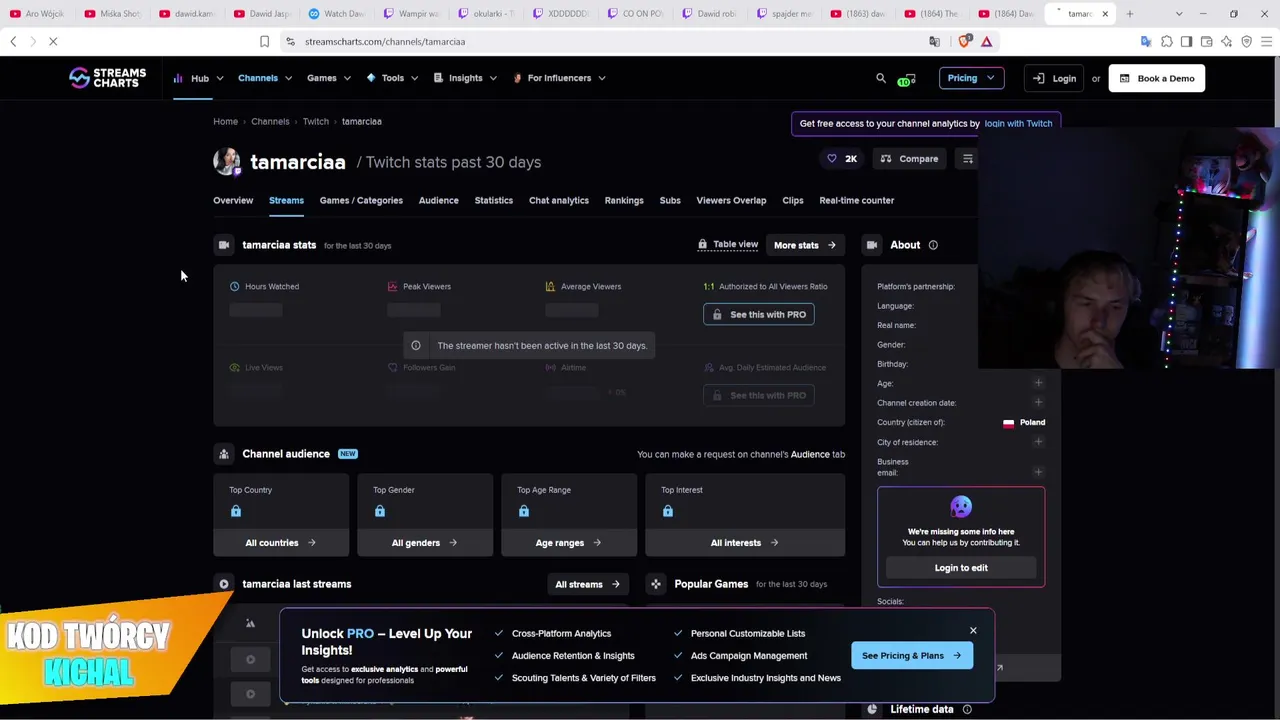Image resolution: width=1280 pixels, height=720 pixels.
Task: Click the browser back arrow
Action: coord(13,41)
